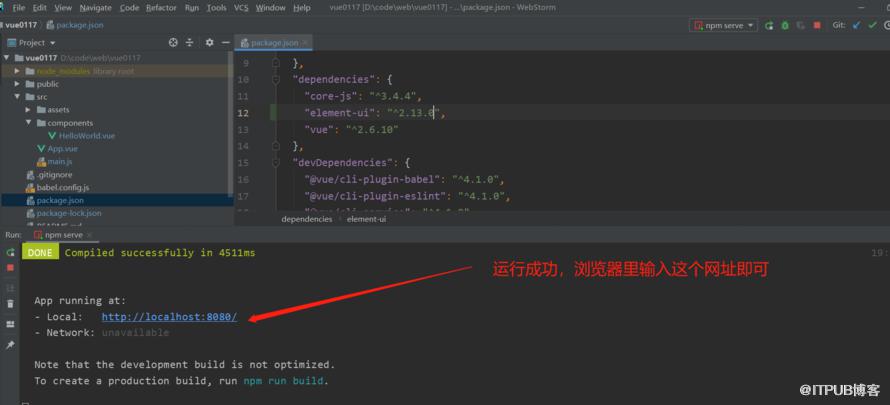Screen dimensions: 890x405
Task: Select babel.config.js in the project tree
Action: (x=62, y=187)
